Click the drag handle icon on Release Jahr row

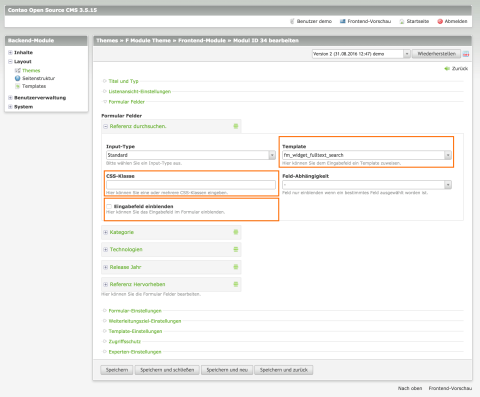(x=236, y=267)
